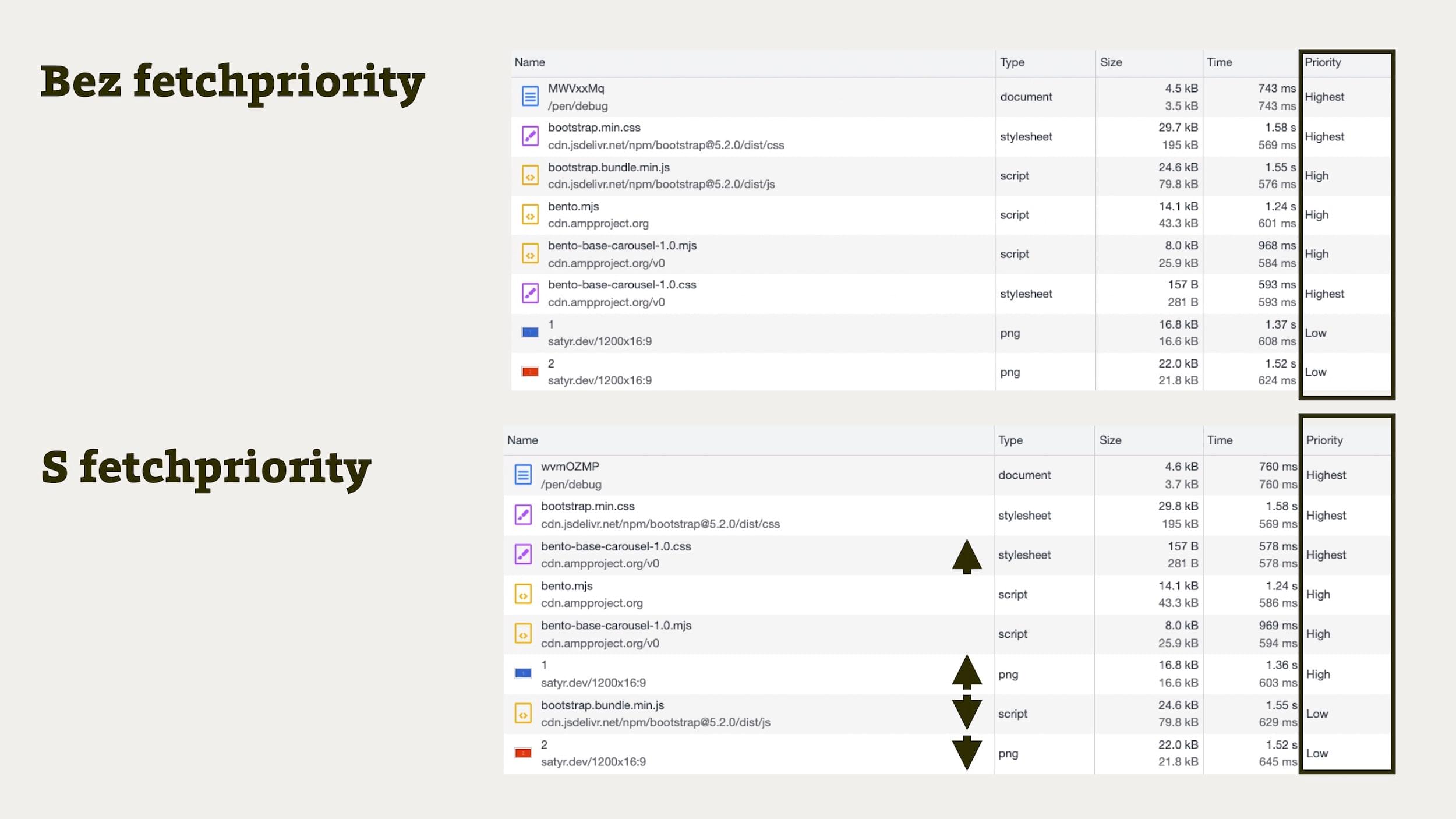The width and height of the screenshot is (1456, 819).
Task: Click the document icon beside MWVxxMq
Action: tap(529, 96)
